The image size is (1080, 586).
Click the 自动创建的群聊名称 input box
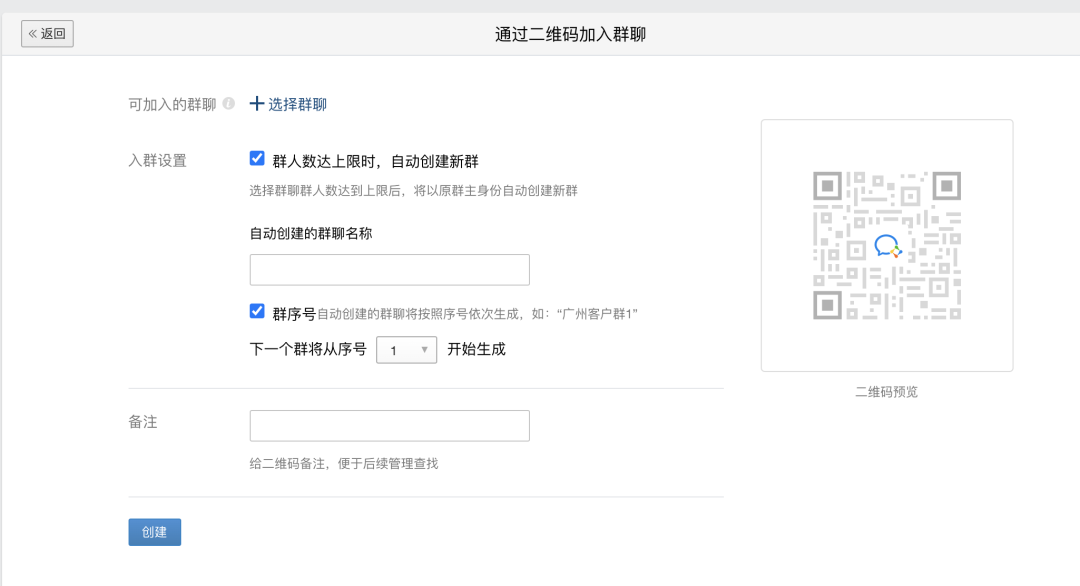click(389, 269)
